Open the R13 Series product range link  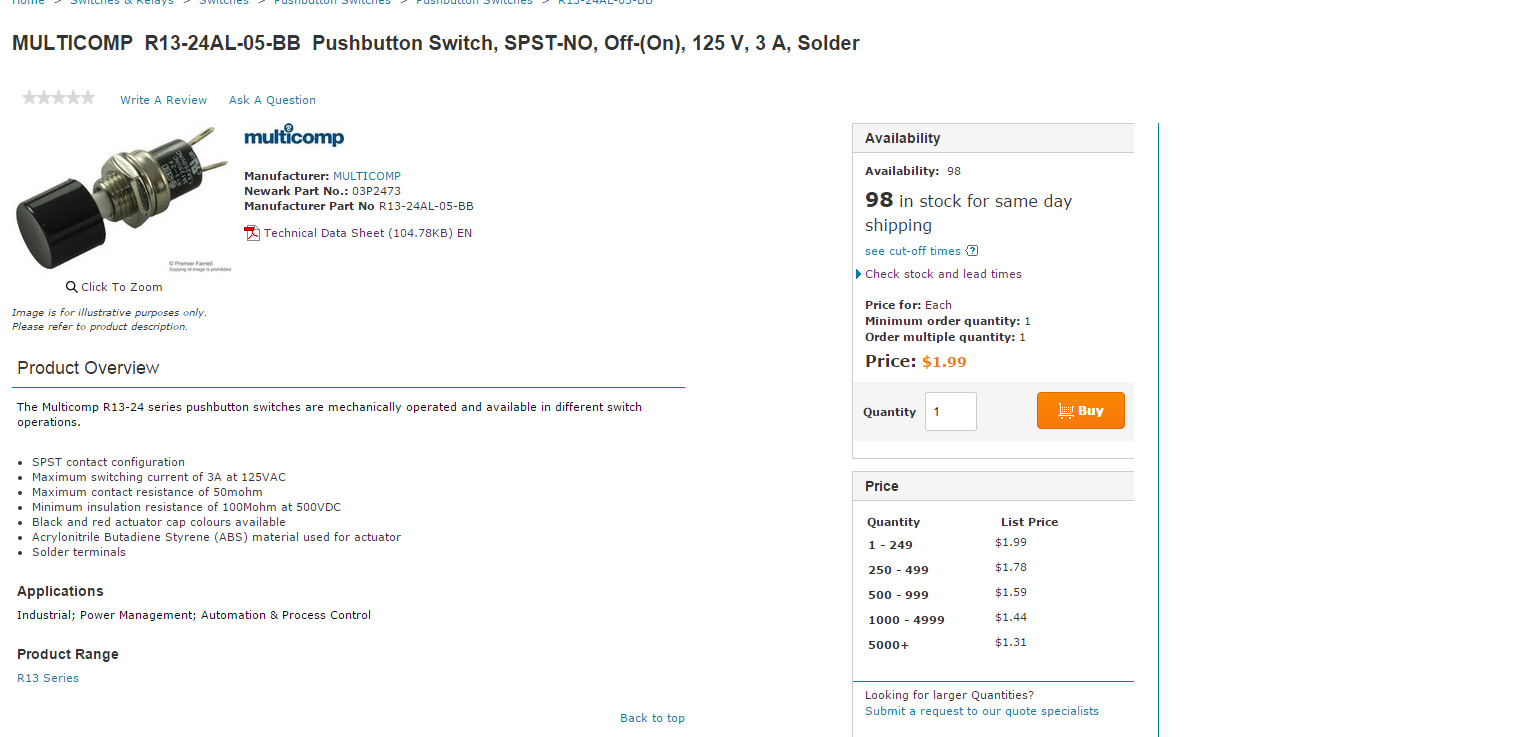48,678
